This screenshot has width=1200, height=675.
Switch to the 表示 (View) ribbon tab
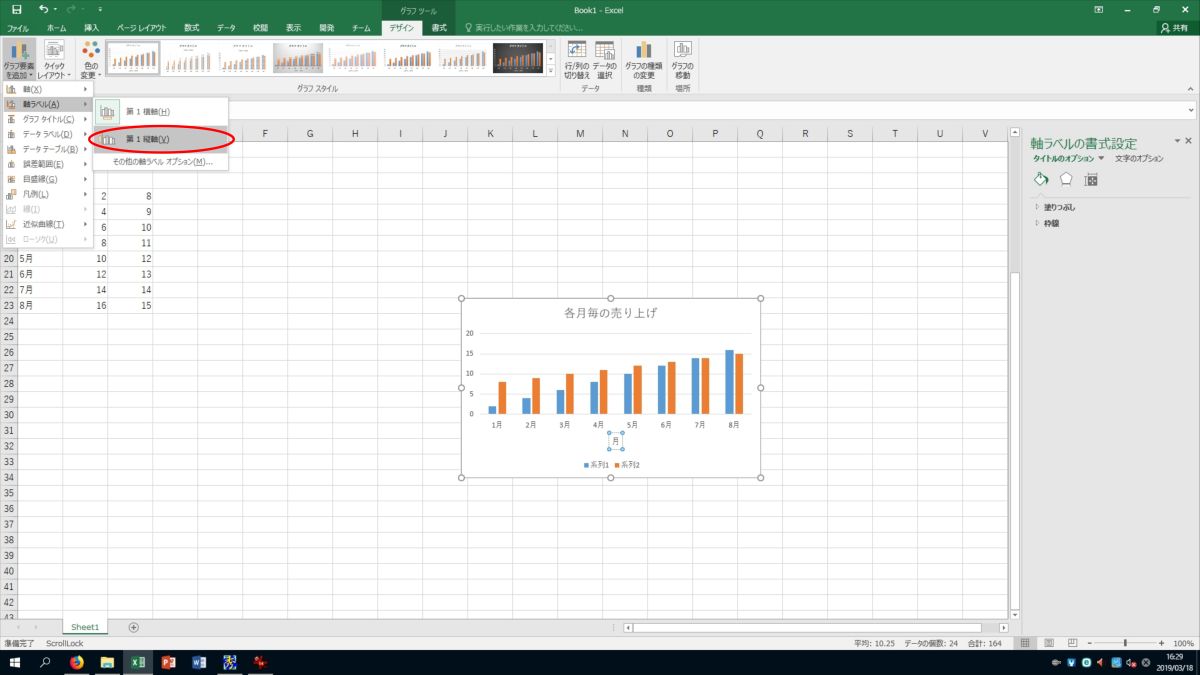point(293,28)
